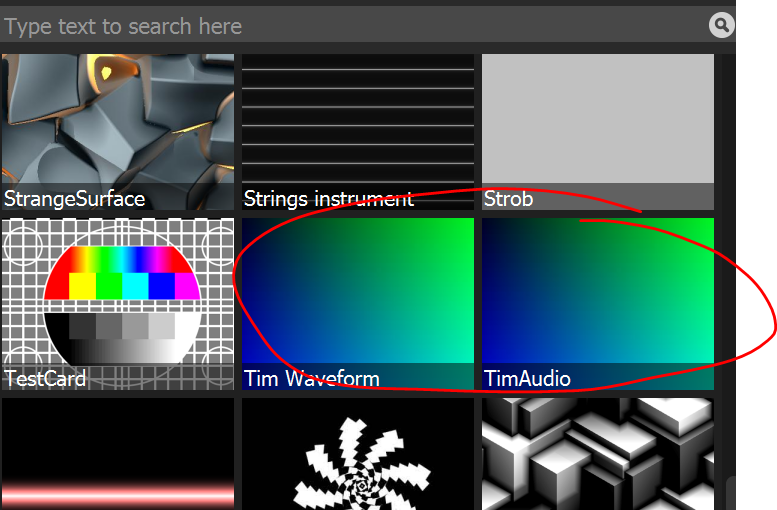
Task: Select the gray Strob effect thumbnail
Action: pyautogui.click(x=598, y=118)
